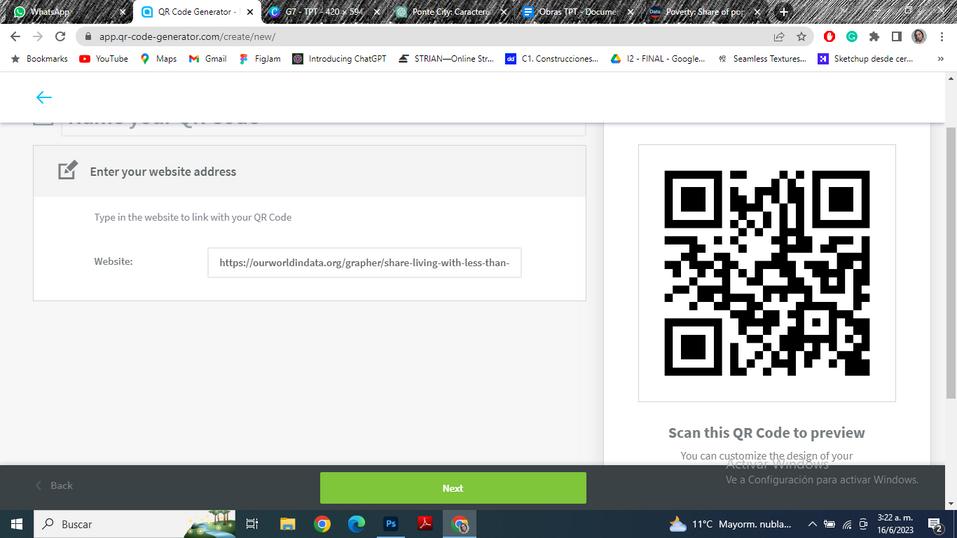
Task: Bookmark this page with star icon
Action: pyautogui.click(x=801, y=37)
